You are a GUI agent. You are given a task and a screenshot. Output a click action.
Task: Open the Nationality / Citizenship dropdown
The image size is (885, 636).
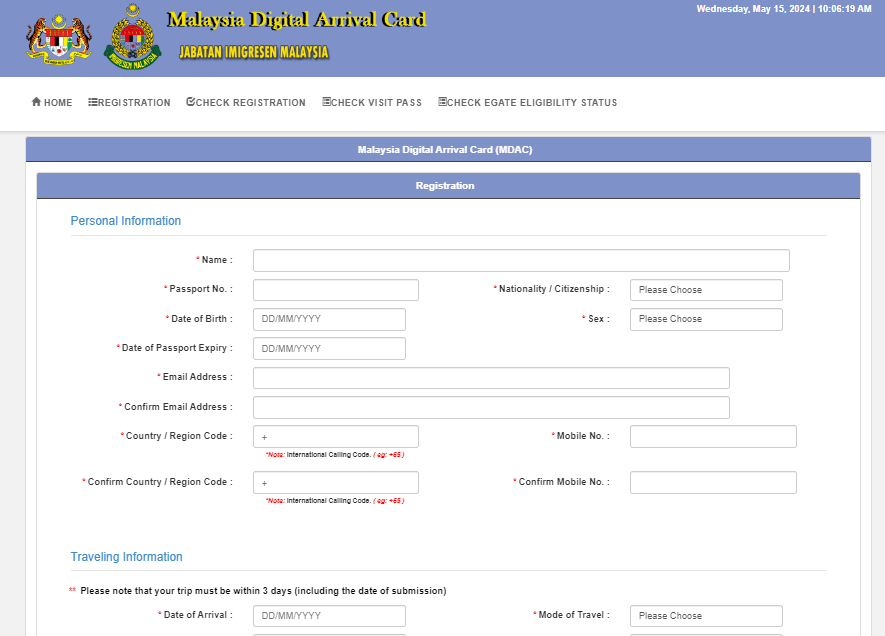706,289
